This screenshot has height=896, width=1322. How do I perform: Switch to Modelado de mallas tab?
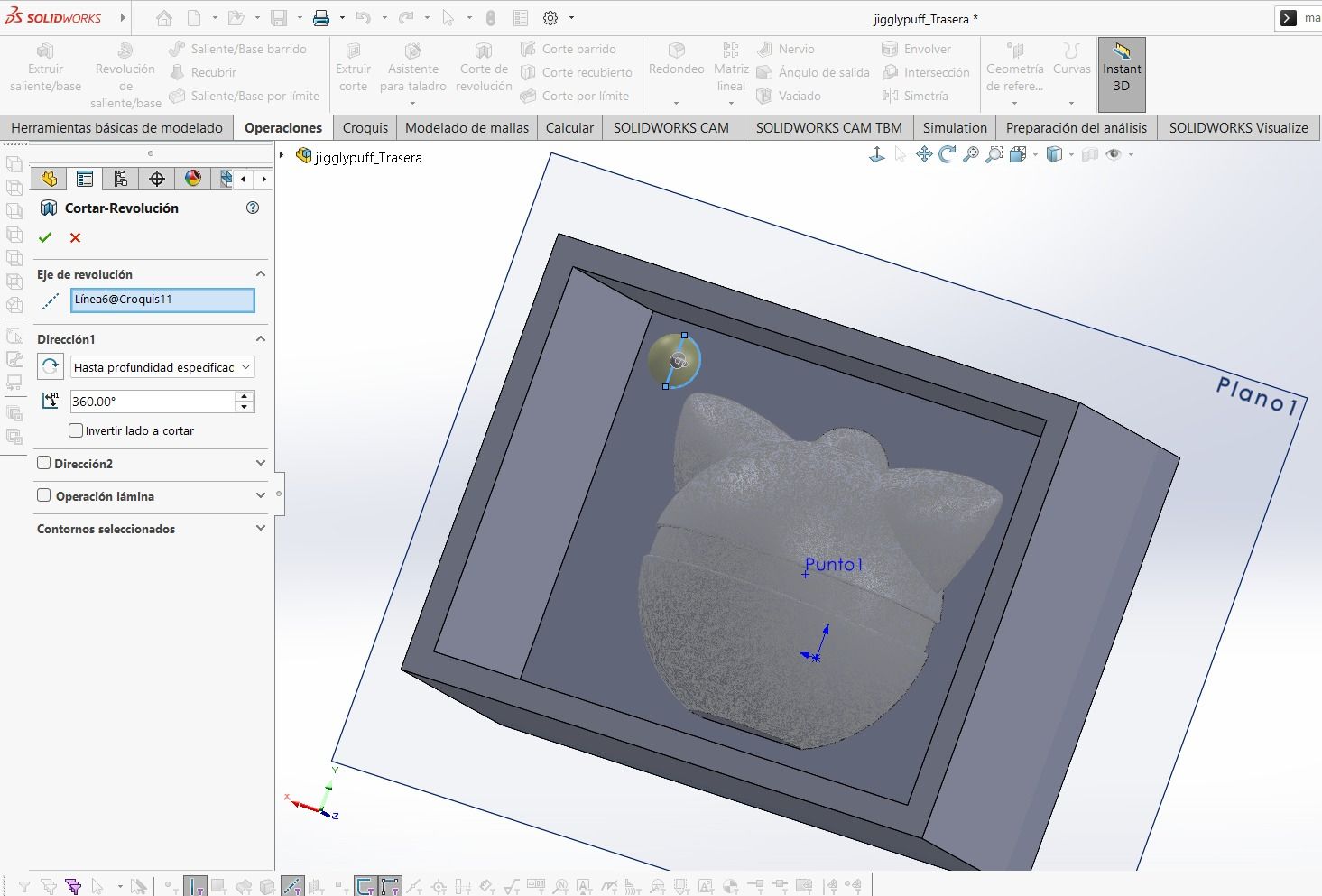[467, 128]
